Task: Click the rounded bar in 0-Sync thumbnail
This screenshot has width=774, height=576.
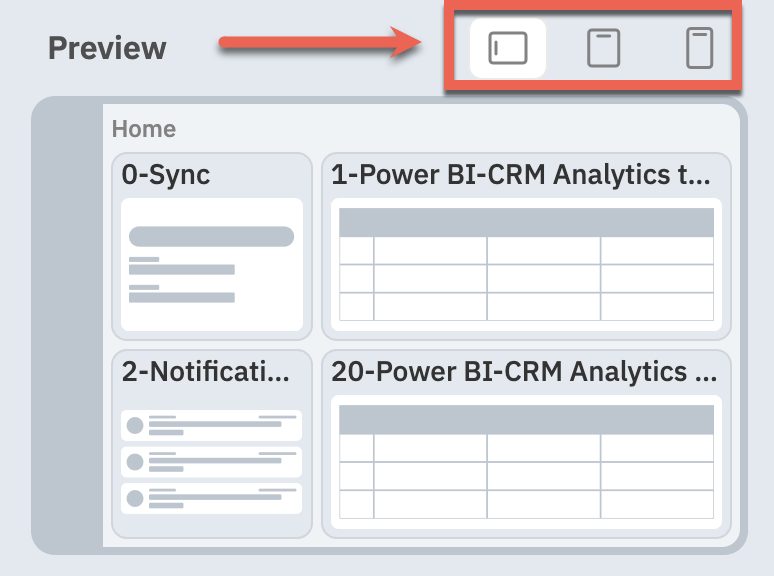Action: pos(211,236)
